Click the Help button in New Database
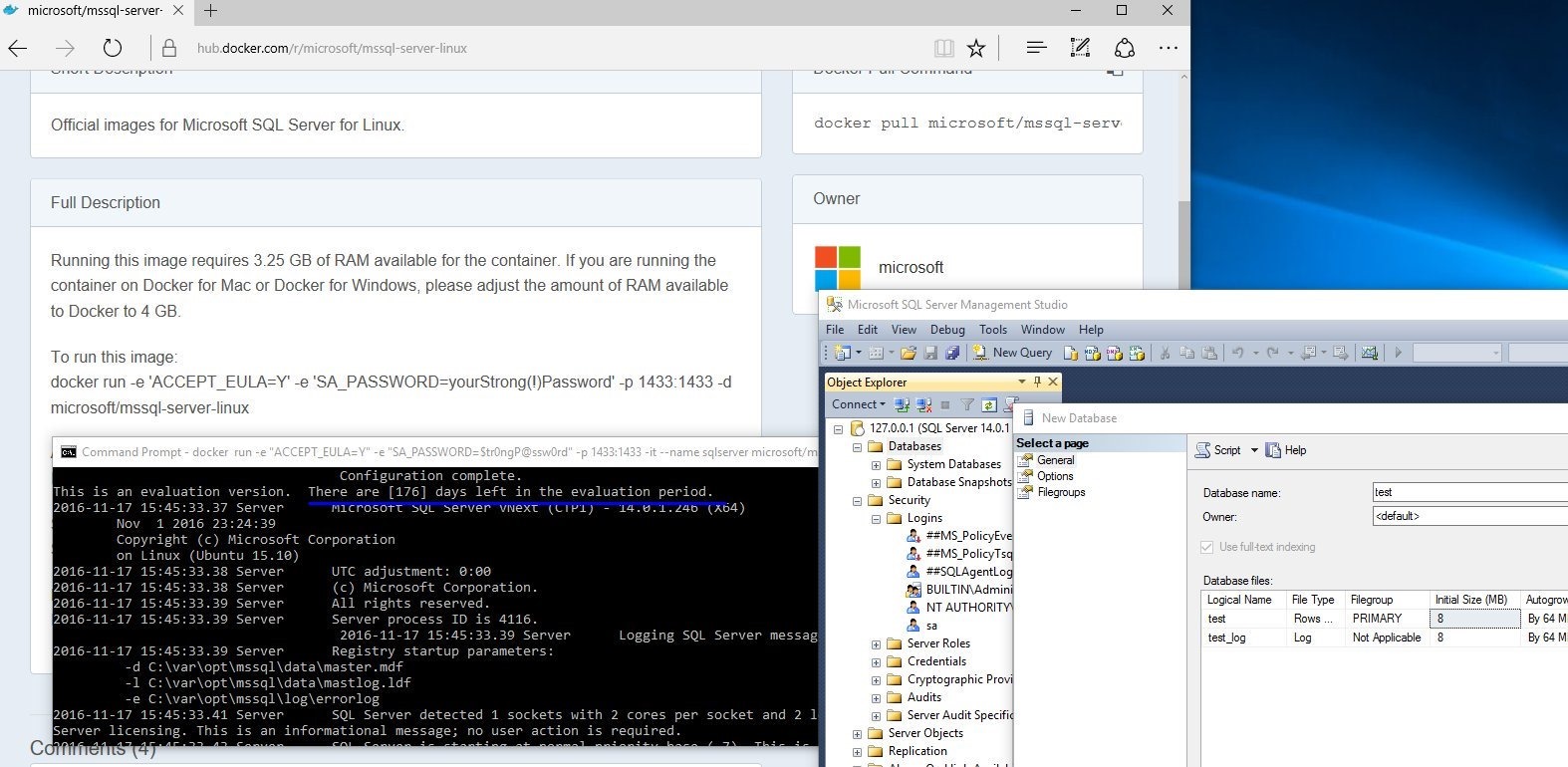Image resolution: width=1568 pixels, height=767 pixels. pyautogui.click(x=1286, y=450)
